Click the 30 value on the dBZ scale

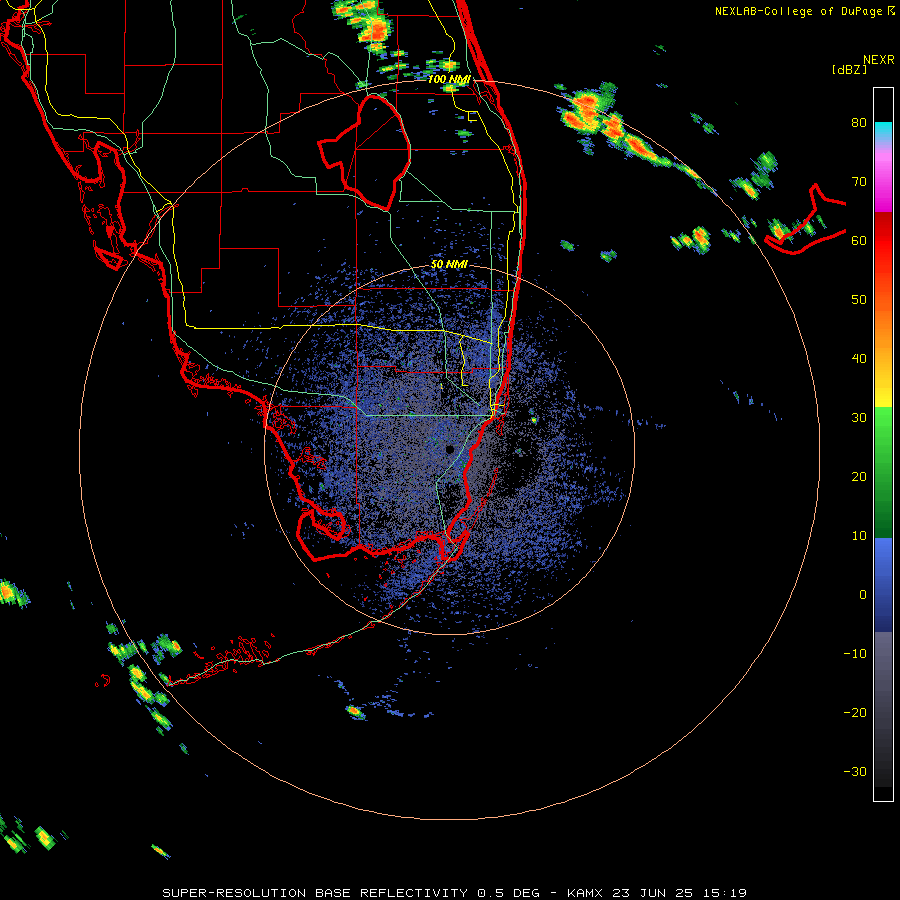click(x=859, y=418)
